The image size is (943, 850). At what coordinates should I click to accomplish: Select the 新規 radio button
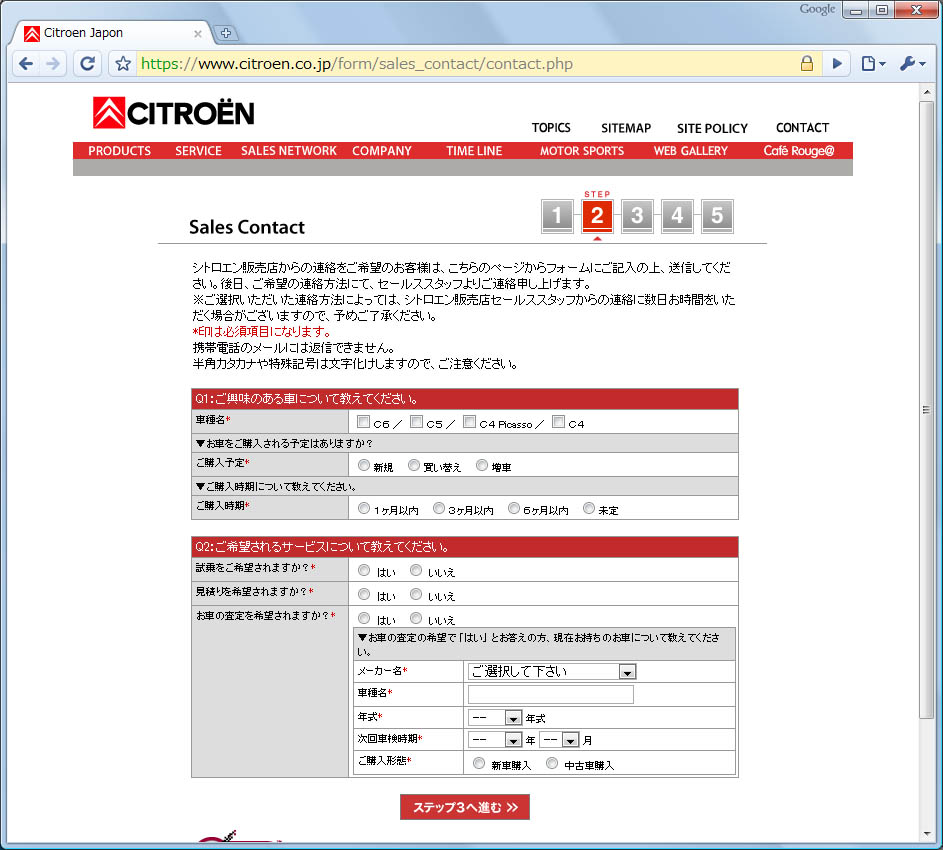pos(364,465)
